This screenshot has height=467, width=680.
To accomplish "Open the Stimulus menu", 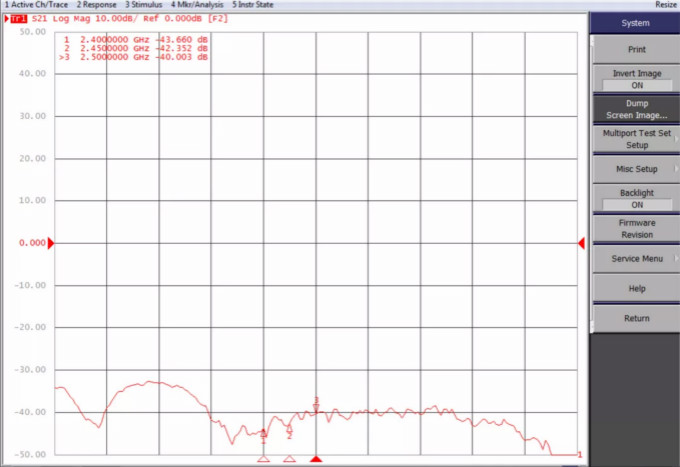I will pyautogui.click(x=143, y=5).
